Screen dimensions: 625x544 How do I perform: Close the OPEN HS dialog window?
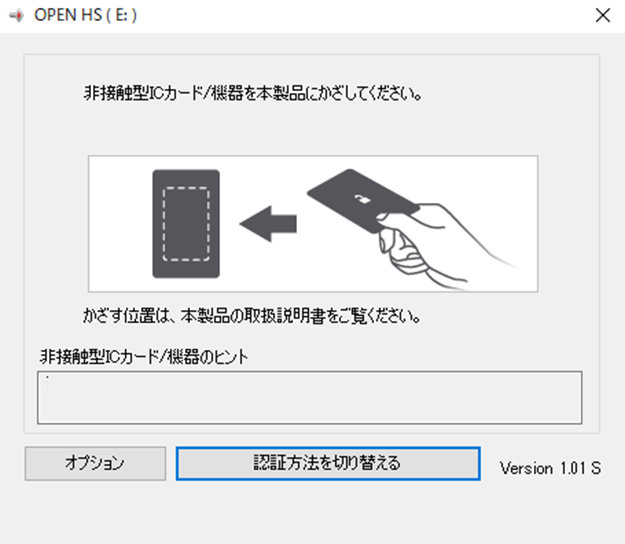pos(603,16)
